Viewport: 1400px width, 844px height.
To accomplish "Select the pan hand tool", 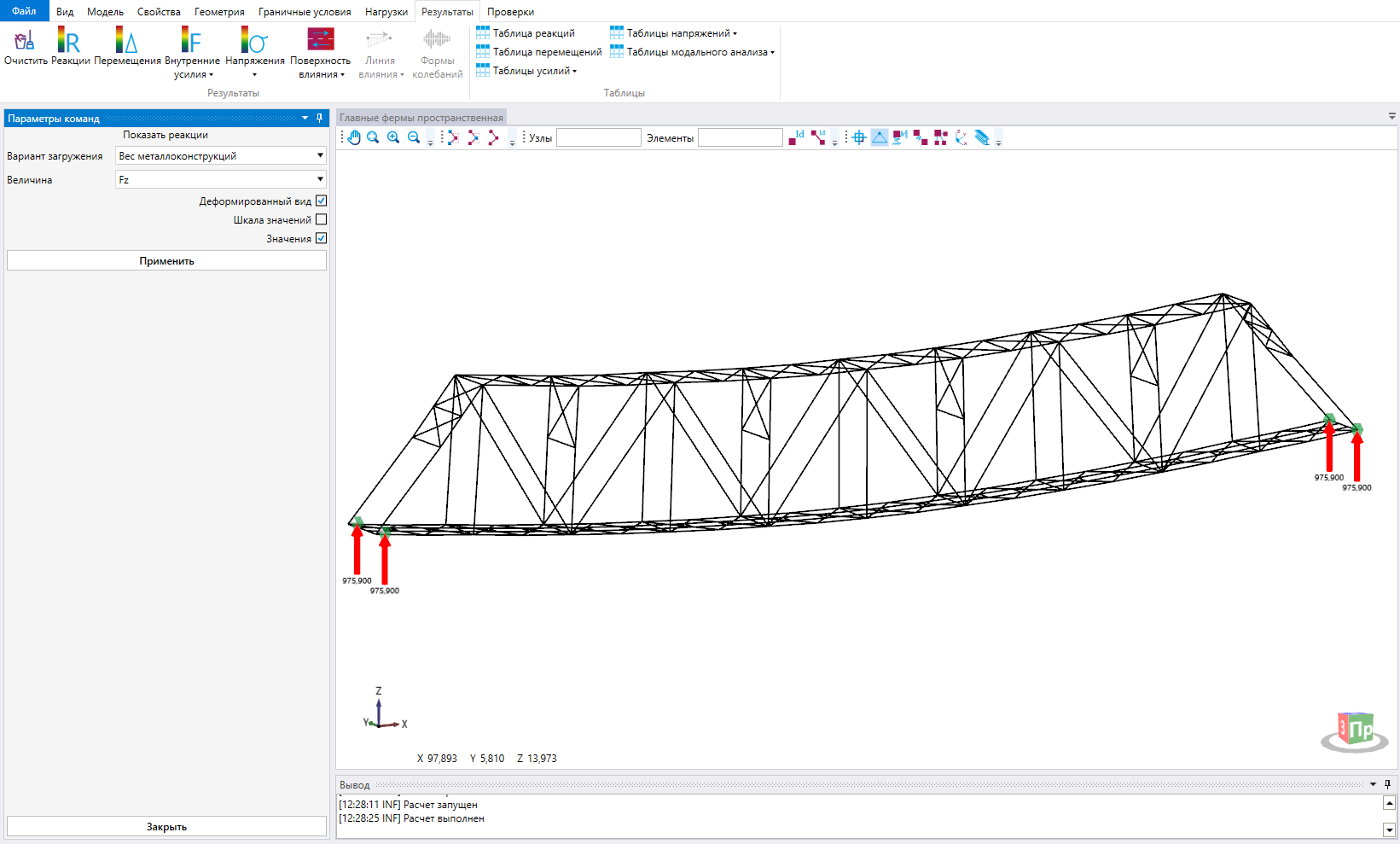I will 353,137.
